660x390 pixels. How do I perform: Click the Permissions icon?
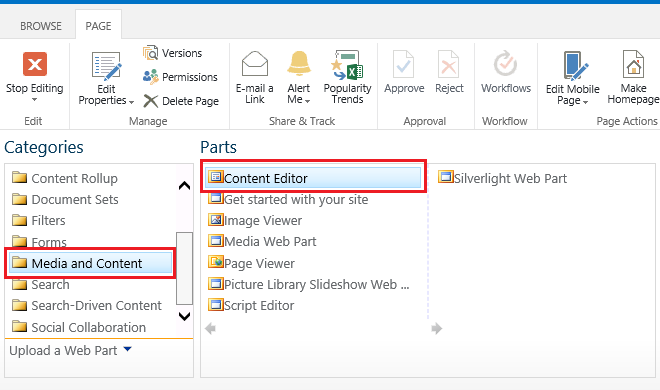click(150, 77)
